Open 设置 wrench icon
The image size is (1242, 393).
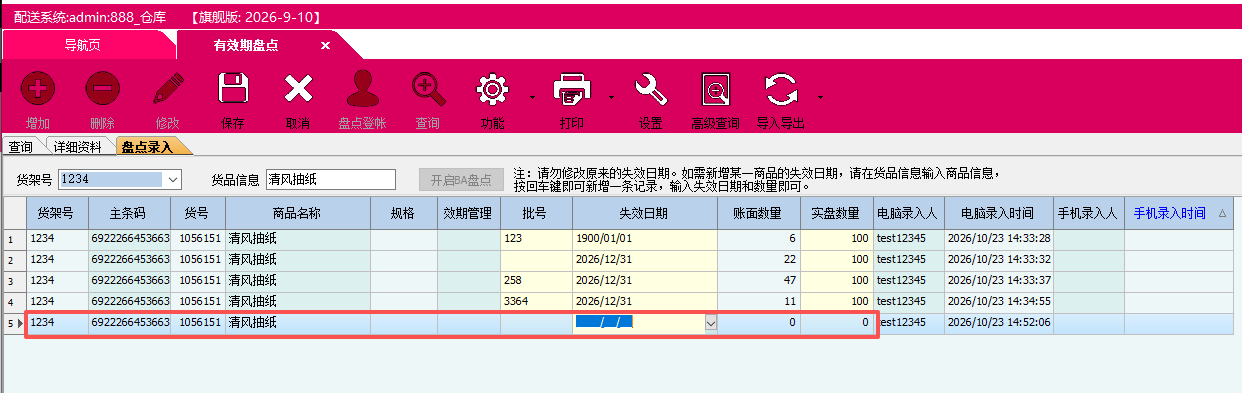coord(651,89)
